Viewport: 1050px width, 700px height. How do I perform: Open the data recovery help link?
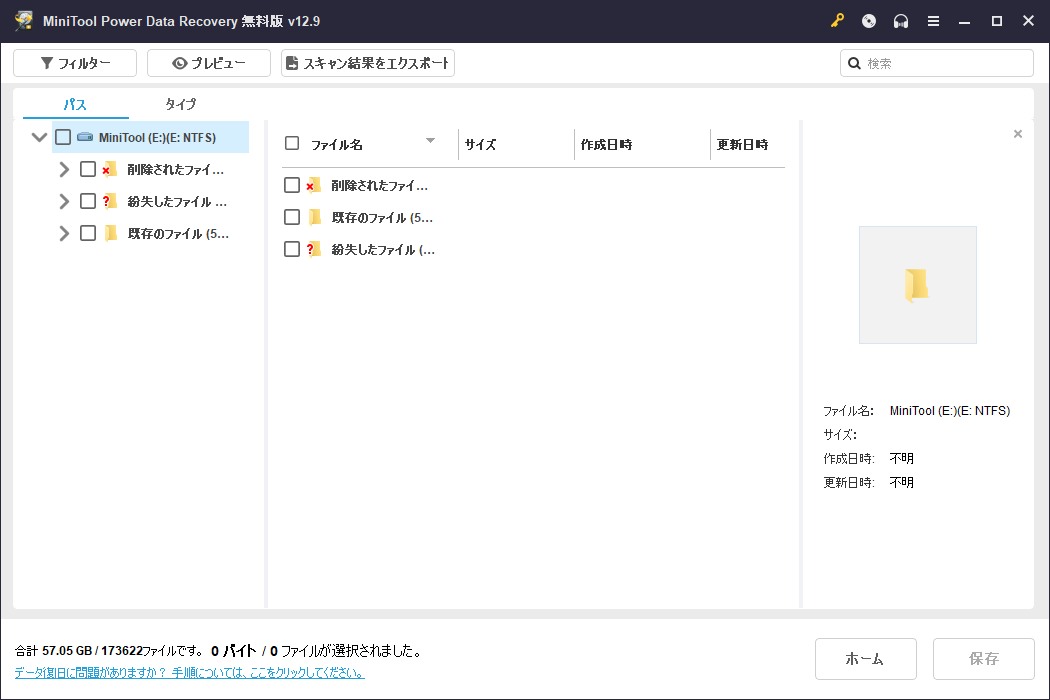(x=190, y=673)
